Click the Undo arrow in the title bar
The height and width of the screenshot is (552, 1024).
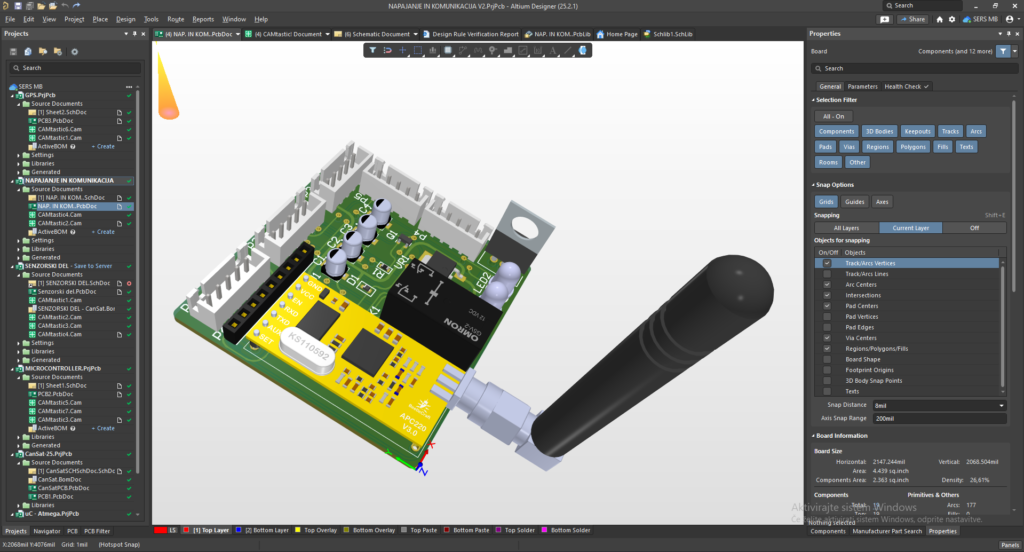[63, 6]
